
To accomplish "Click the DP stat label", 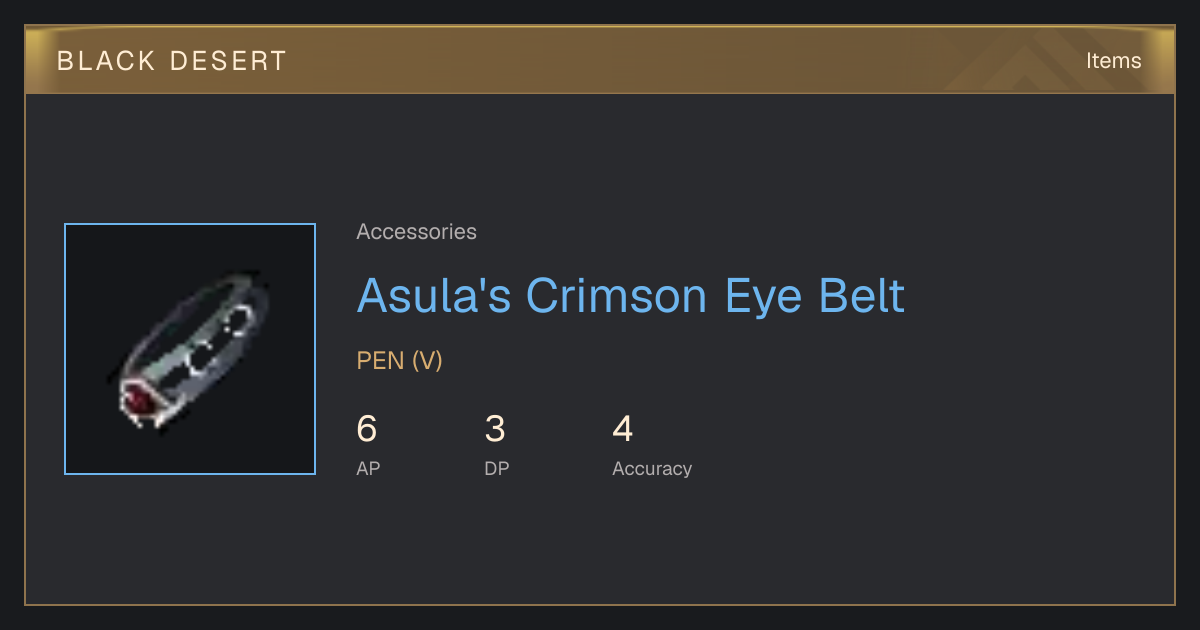I will click(x=497, y=468).
